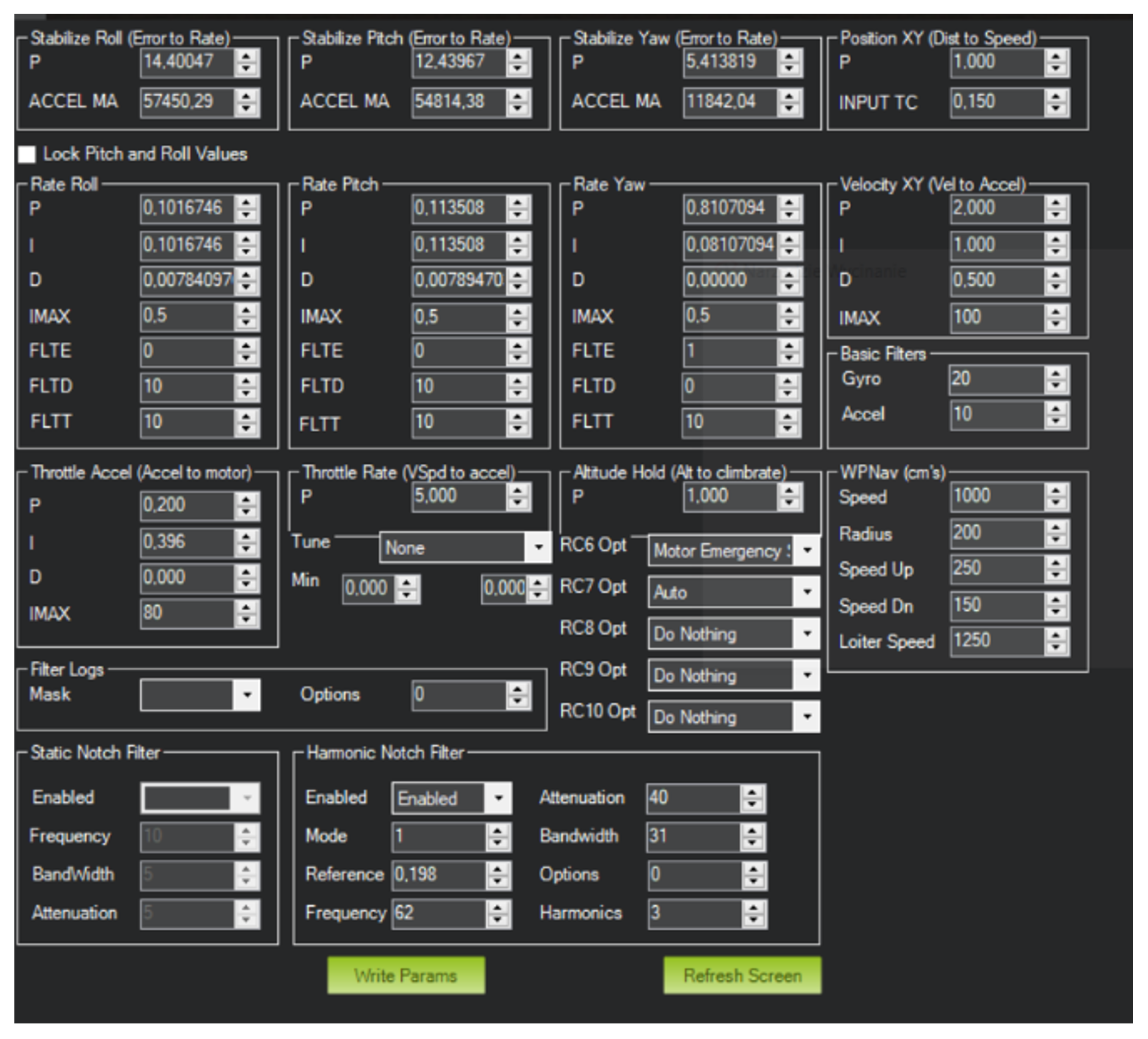The width and height of the screenshot is (1148, 1039).
Task: Click Harmonic Notch Frequency field showing 62
Action: (439, 913)
